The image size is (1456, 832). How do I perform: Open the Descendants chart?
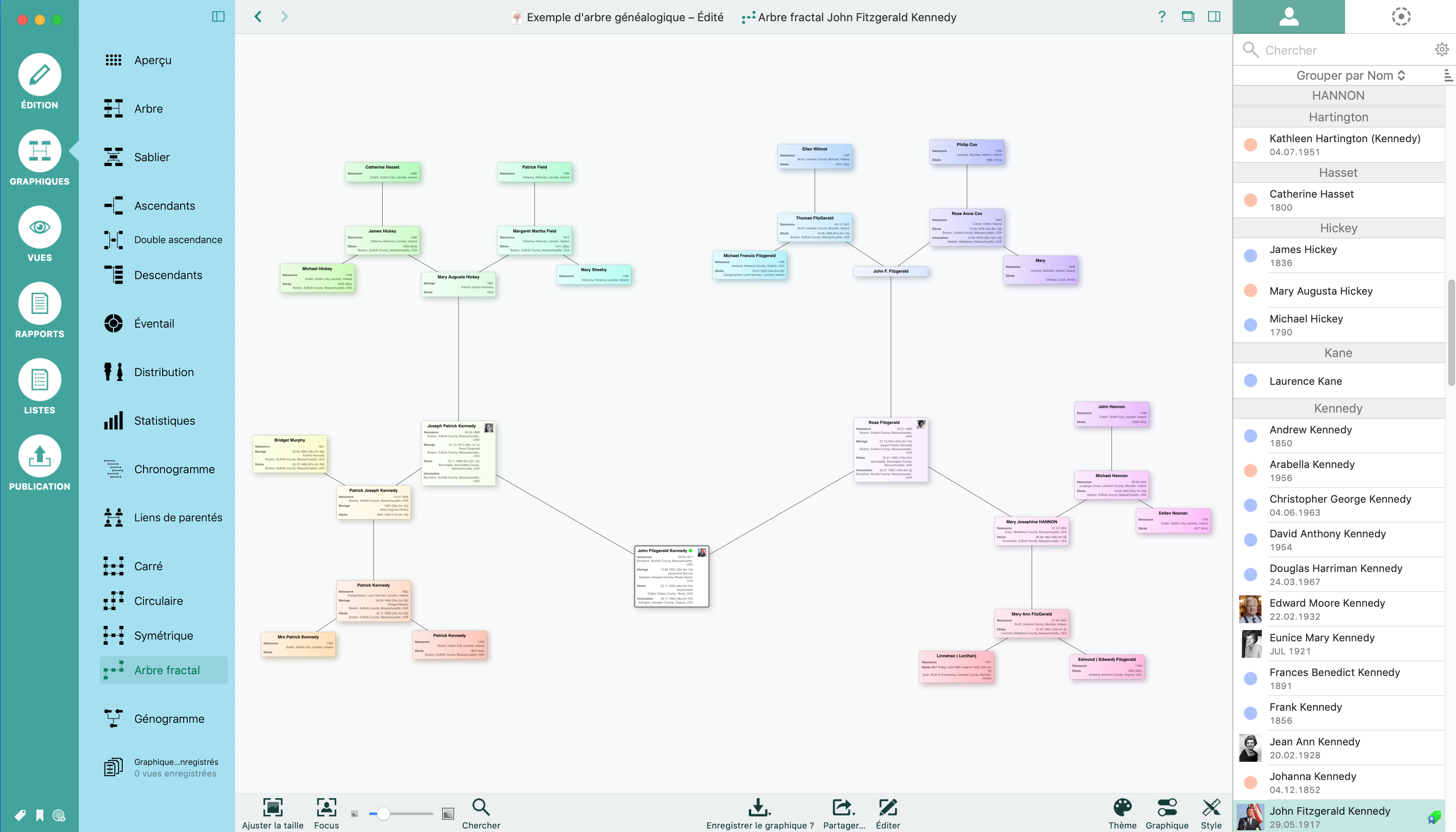163,275
